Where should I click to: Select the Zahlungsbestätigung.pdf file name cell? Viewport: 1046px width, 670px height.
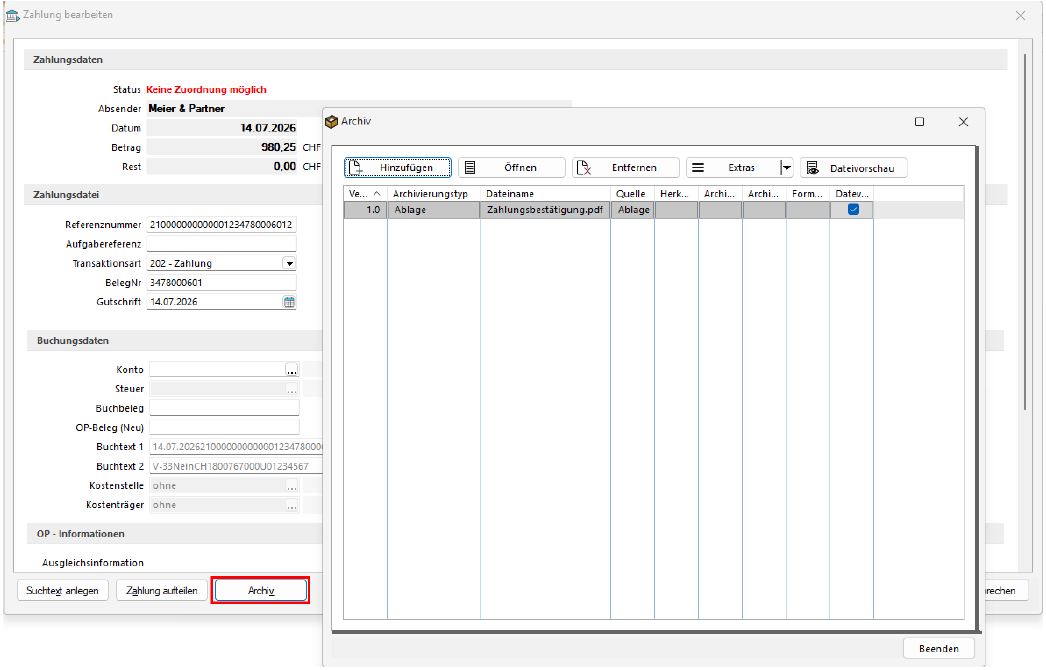point(545,210)
